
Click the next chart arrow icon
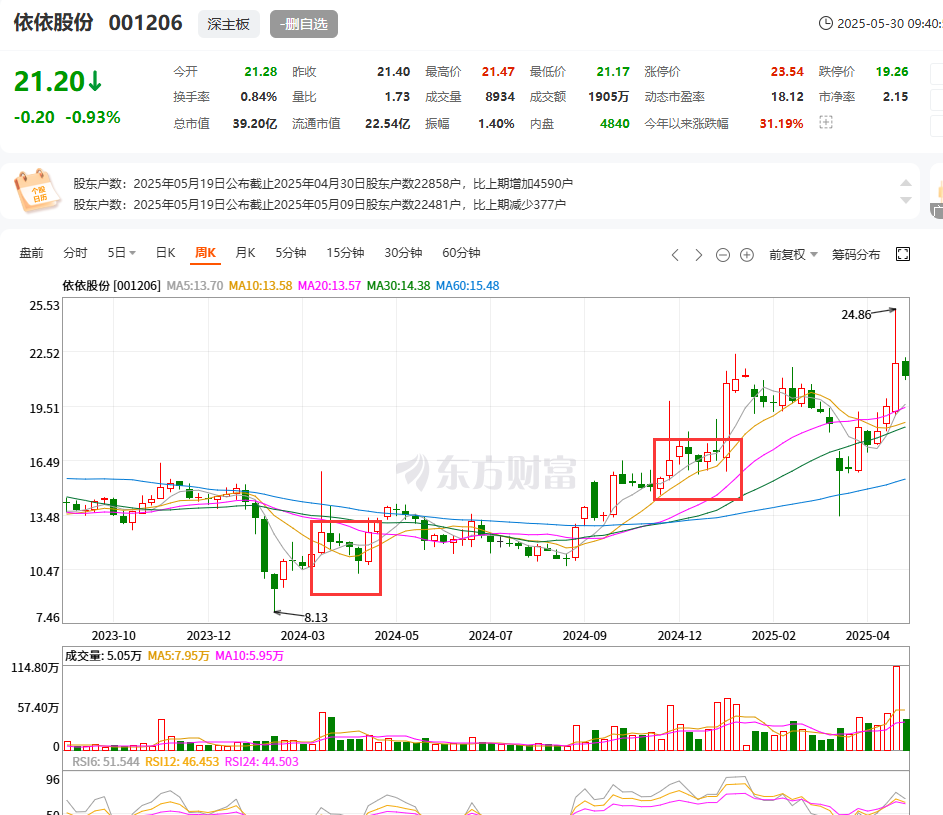[698, 255]
